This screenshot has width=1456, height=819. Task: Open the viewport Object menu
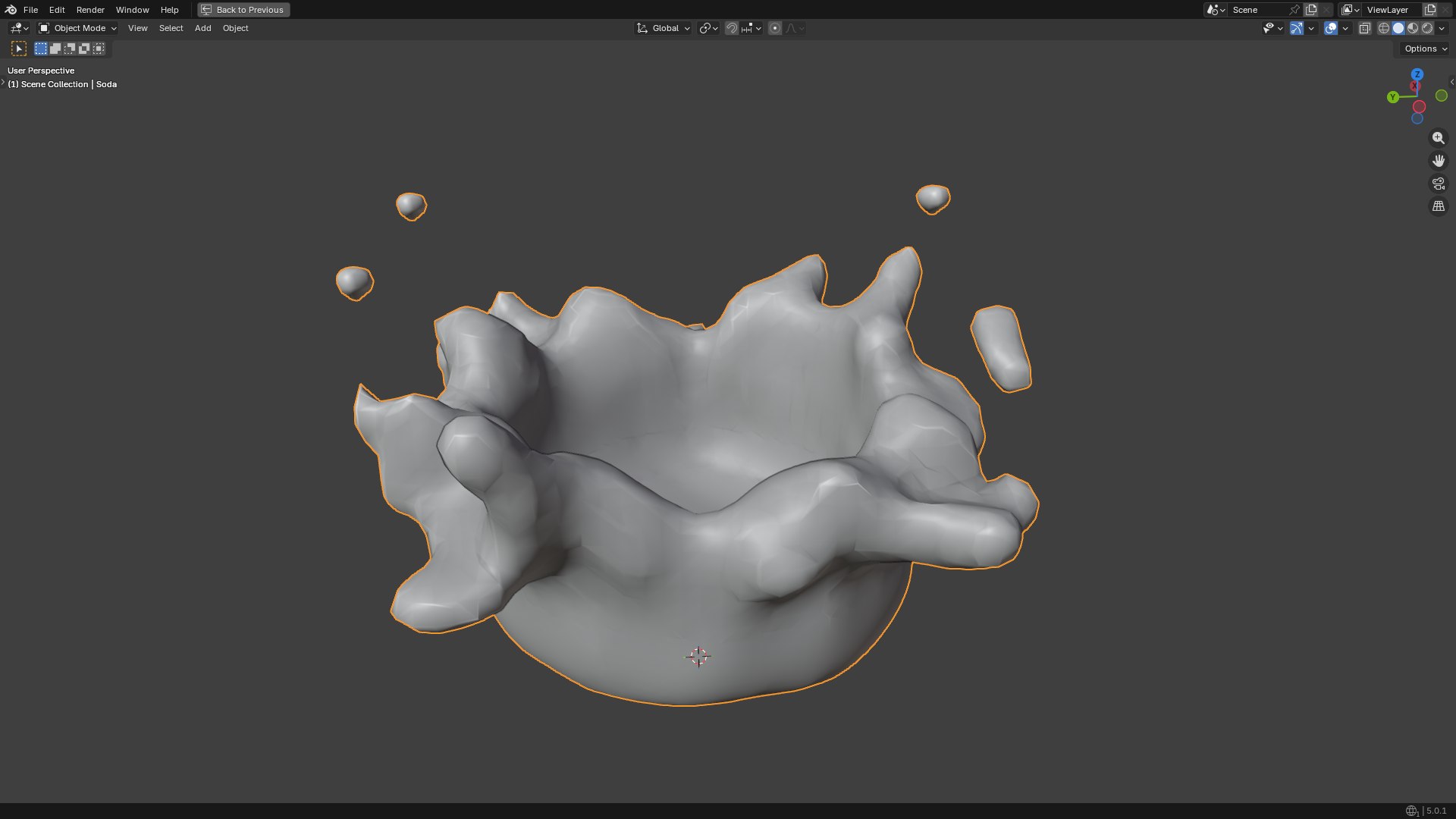[235, 28]
